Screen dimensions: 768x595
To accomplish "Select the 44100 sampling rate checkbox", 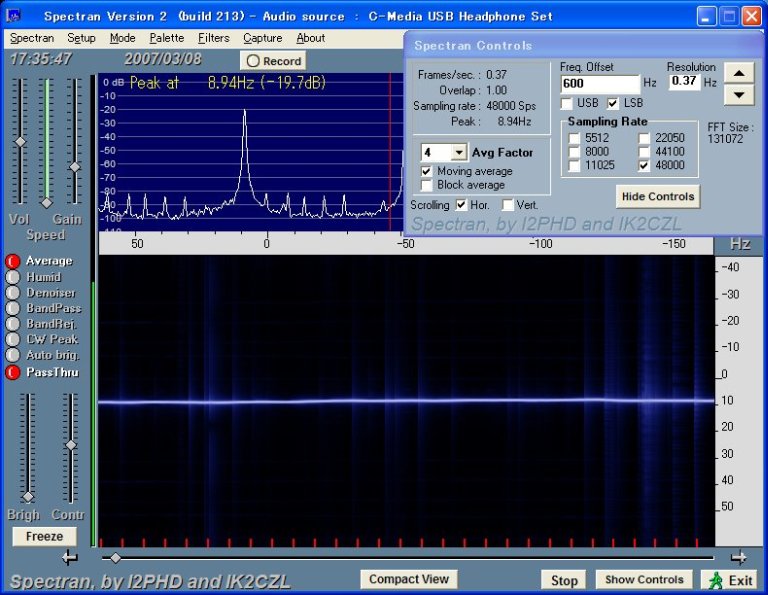I will point(644,152).
